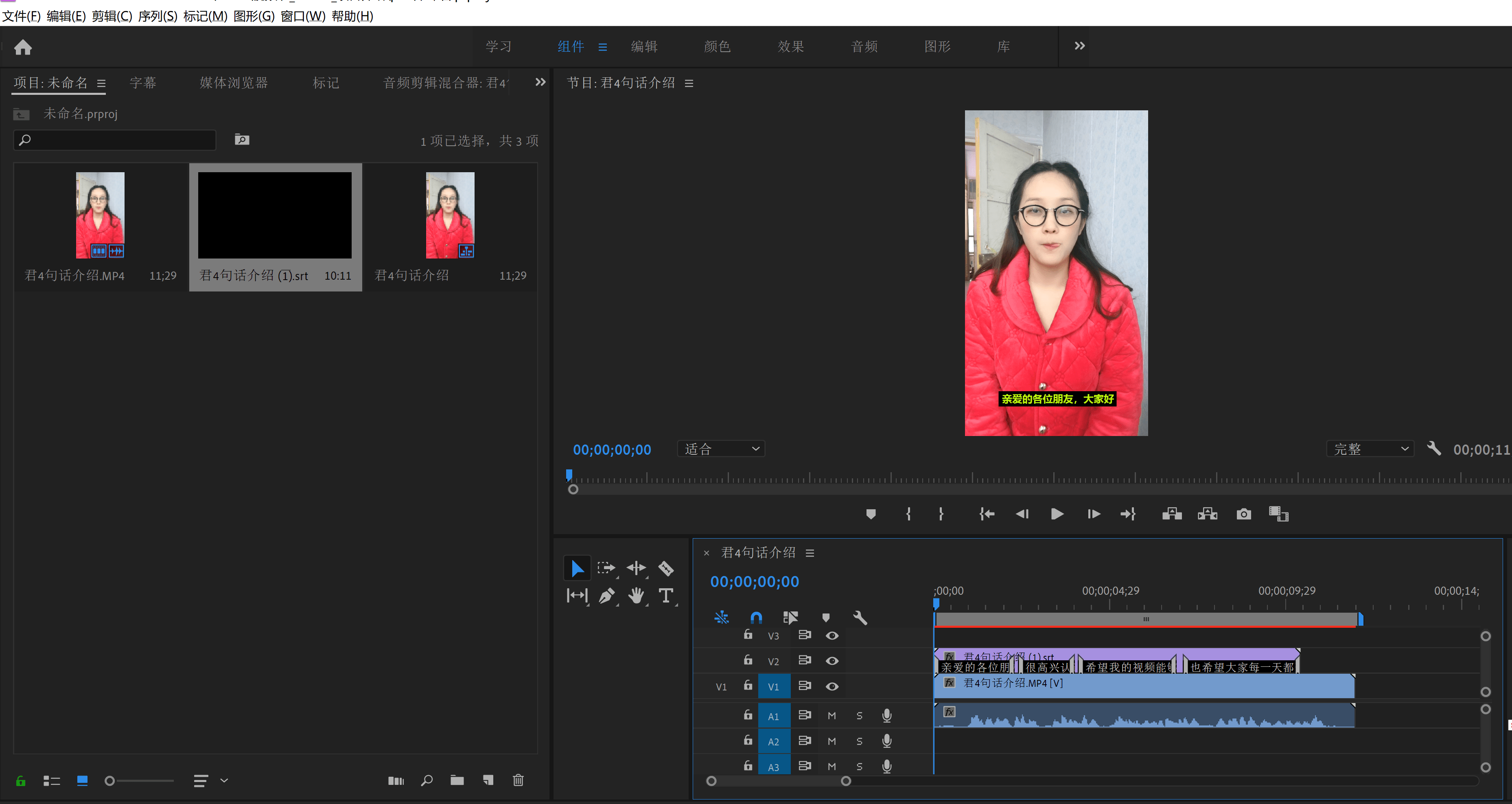This screenshot has width=1512, height=804.
Task: Select the Pen tool in tools panel
Action: coord(606,596)
